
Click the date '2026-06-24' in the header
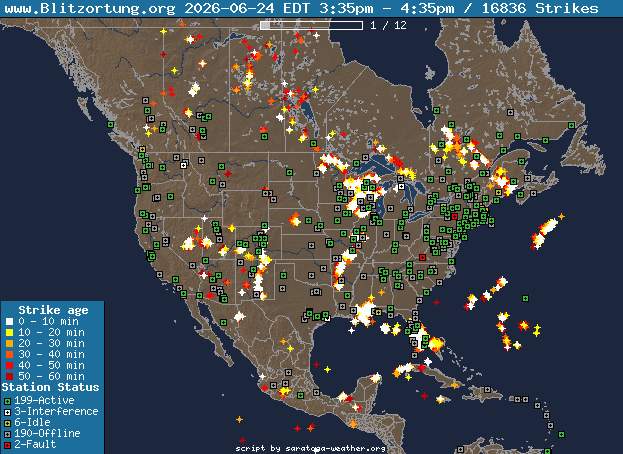229,8
